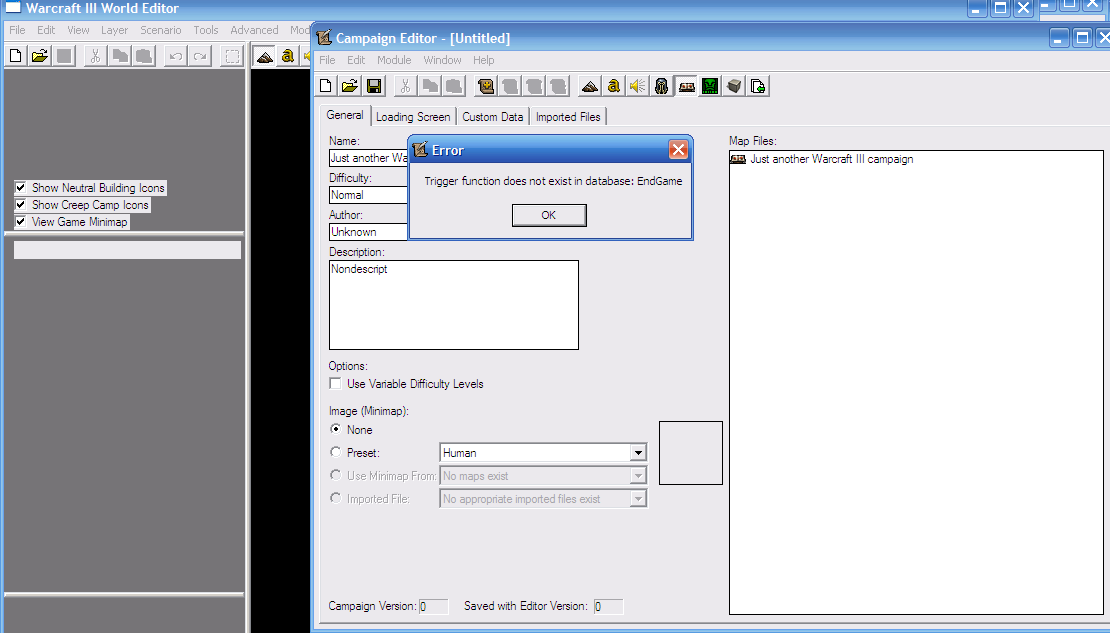
Task: Click the Undo arrow in World Editor toolbar
Action: point(176,56)
